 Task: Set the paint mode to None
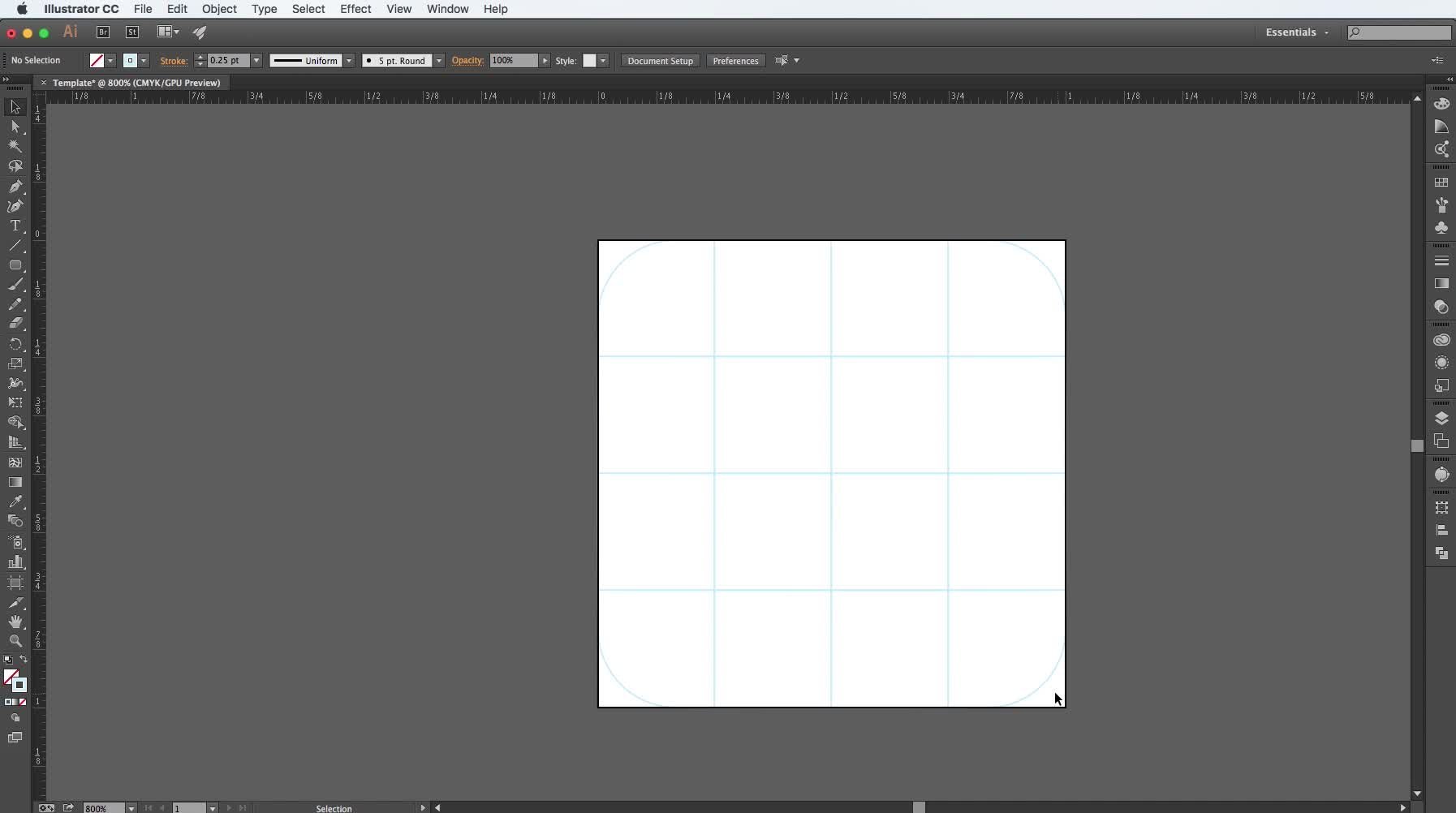23,702
